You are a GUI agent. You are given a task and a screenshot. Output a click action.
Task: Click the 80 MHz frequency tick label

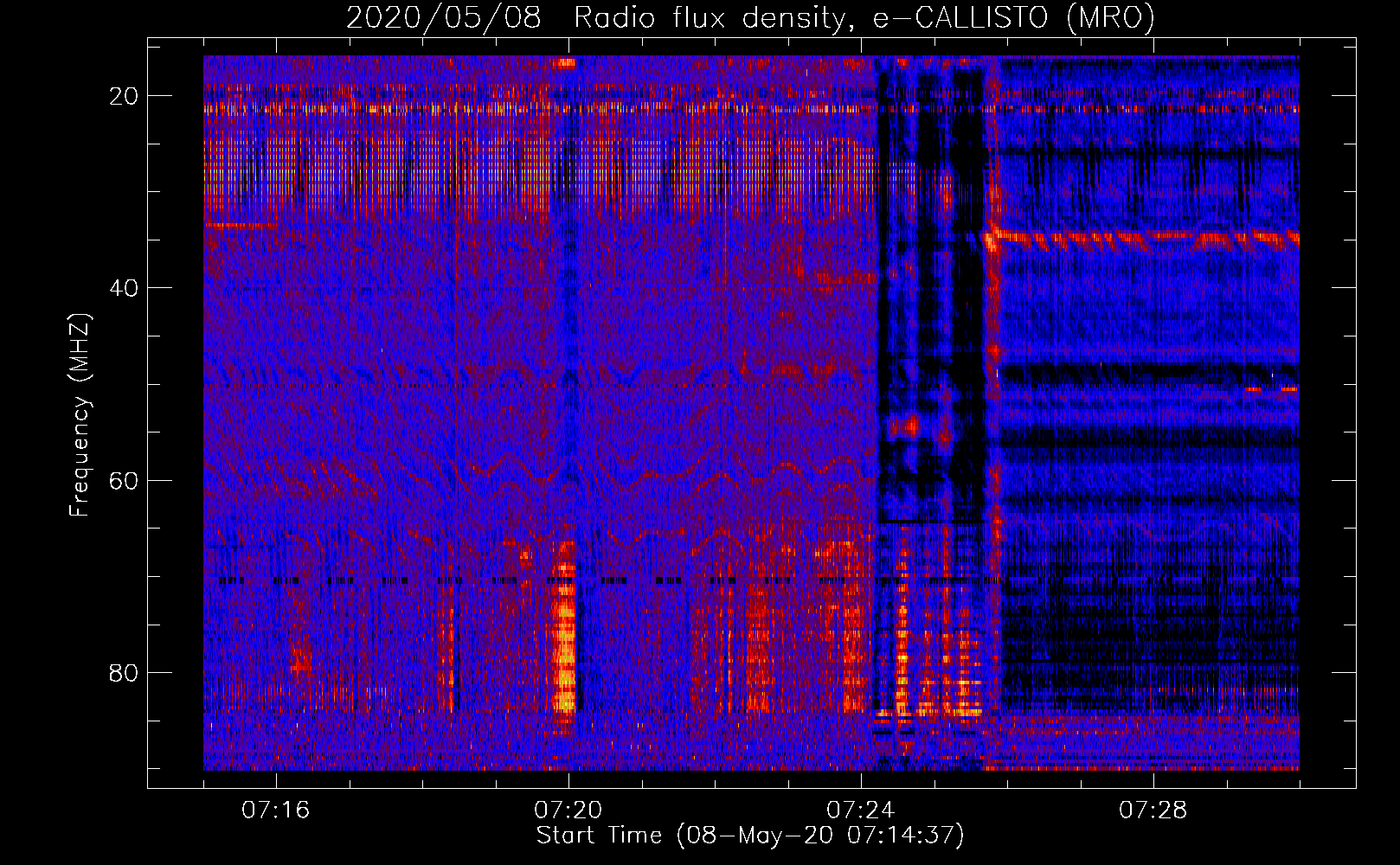[124, 672]
